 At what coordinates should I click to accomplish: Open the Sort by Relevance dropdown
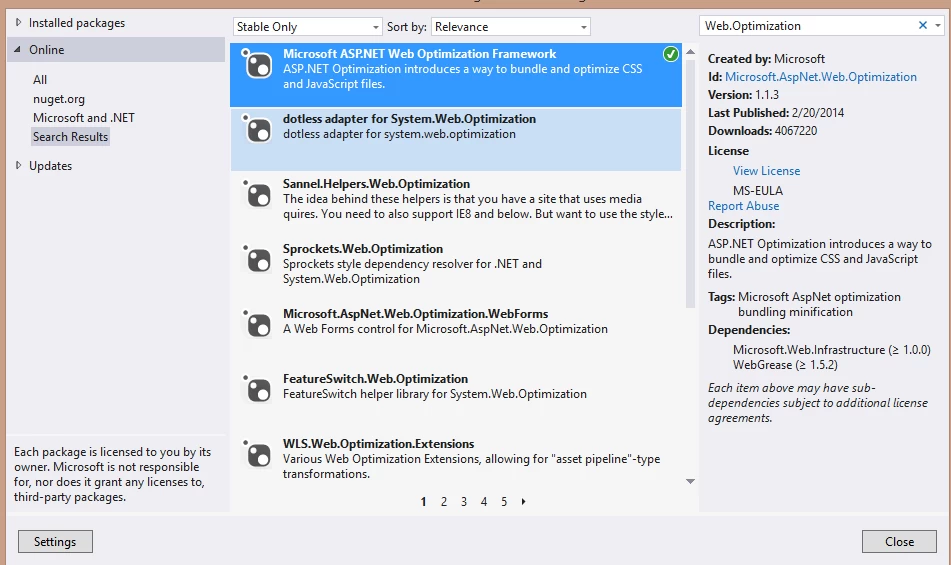pos(511,27)
